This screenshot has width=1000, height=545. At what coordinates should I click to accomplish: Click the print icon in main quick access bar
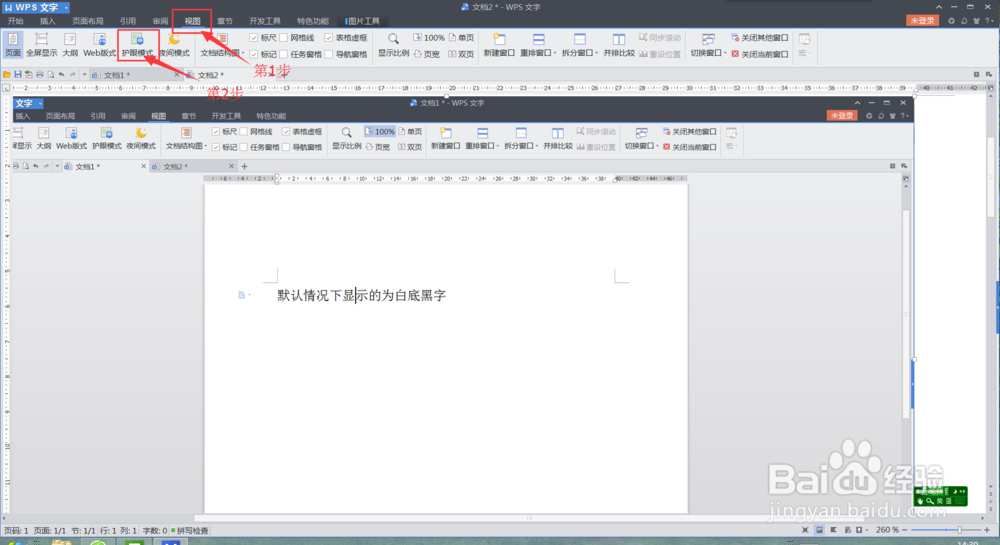(x=40, y=75)
